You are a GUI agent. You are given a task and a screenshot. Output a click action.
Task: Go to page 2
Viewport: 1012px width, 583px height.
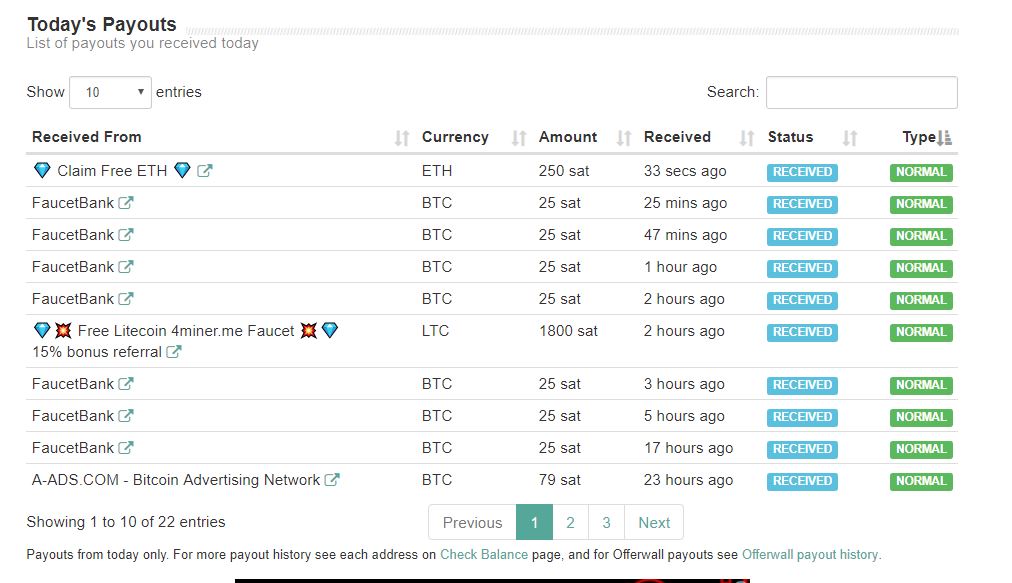click(x=571, y=522)
